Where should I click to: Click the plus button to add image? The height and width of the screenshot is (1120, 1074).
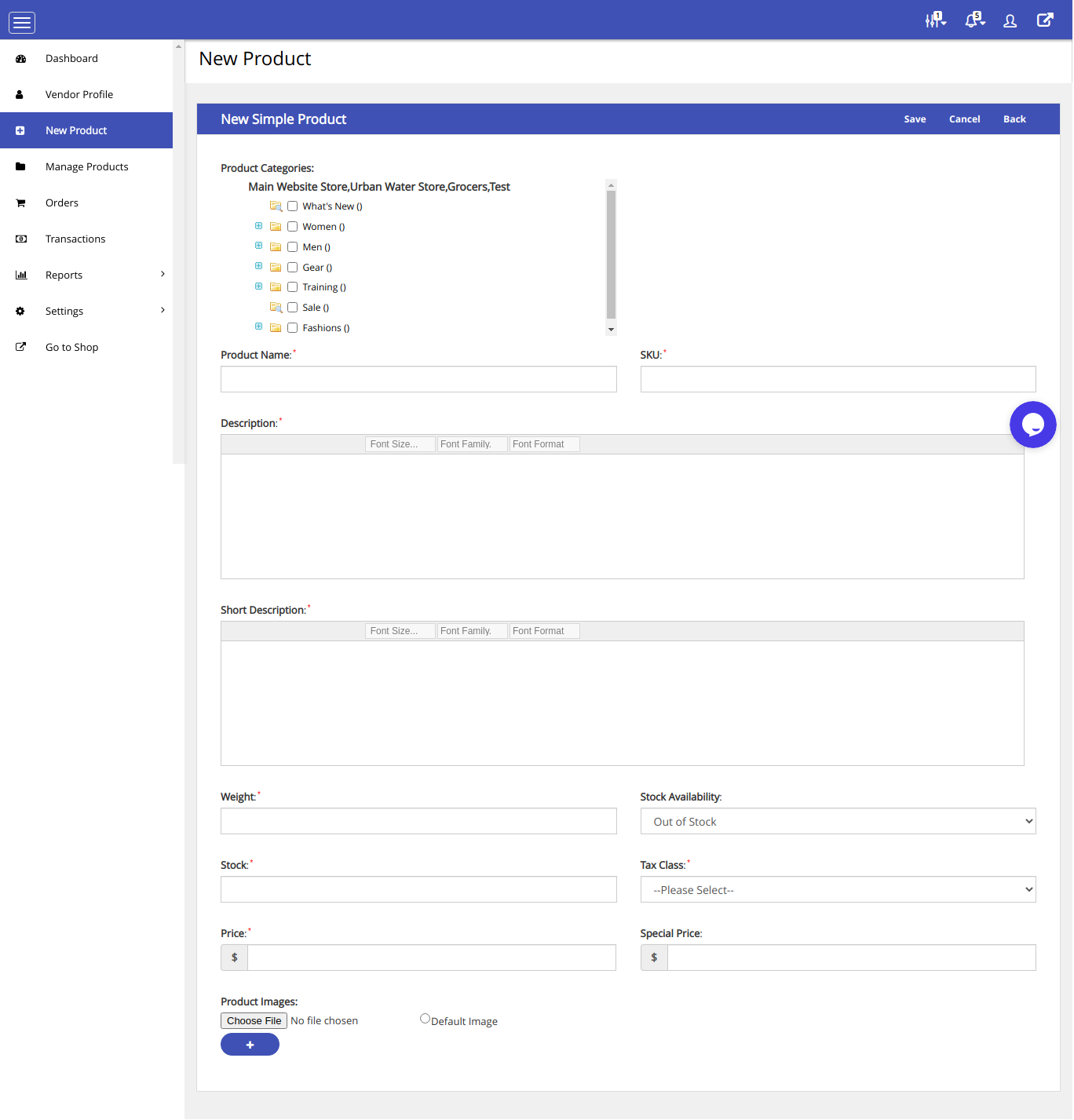click(250, 1045)
